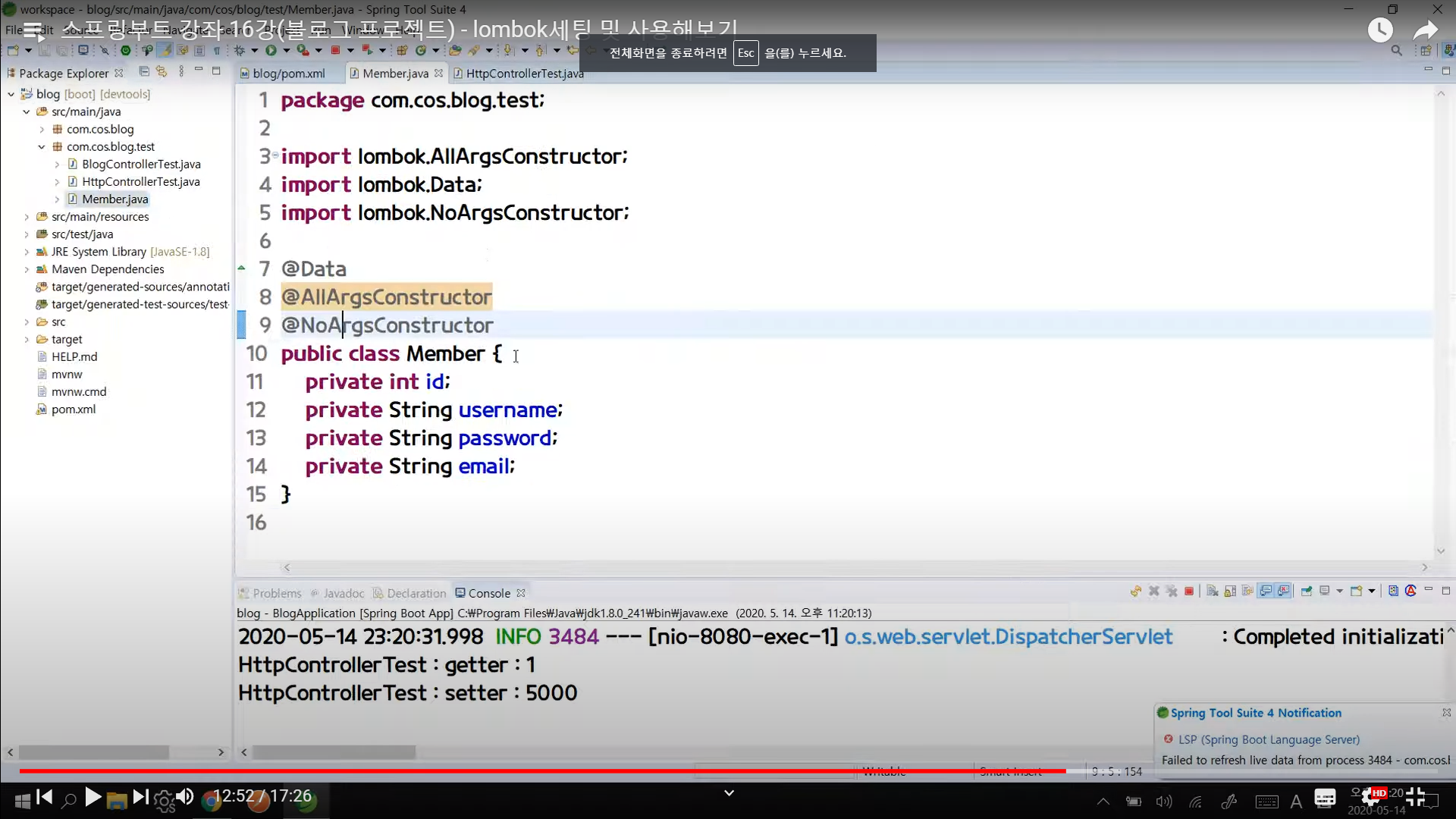Toggle Link with Editor in Package Explorer

(x=162, y=71)
